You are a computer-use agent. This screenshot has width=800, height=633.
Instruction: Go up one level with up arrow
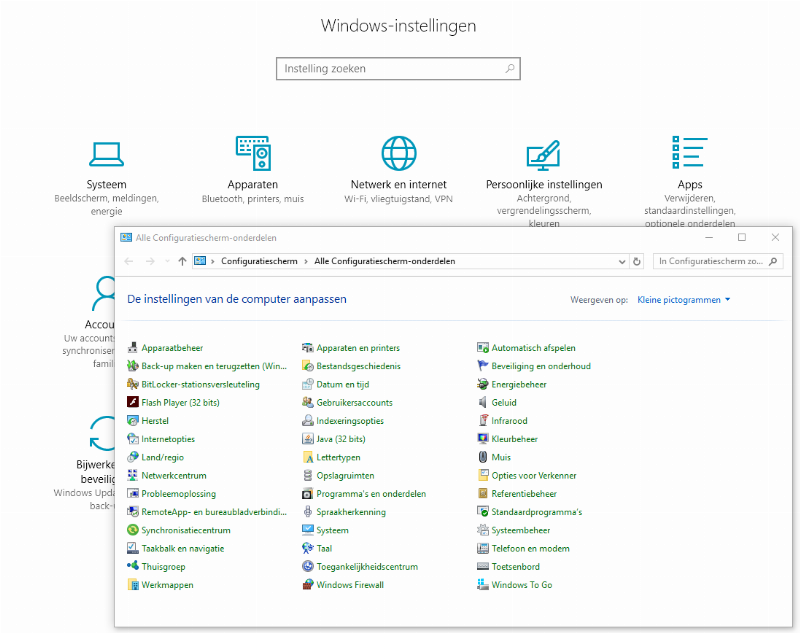182,261
